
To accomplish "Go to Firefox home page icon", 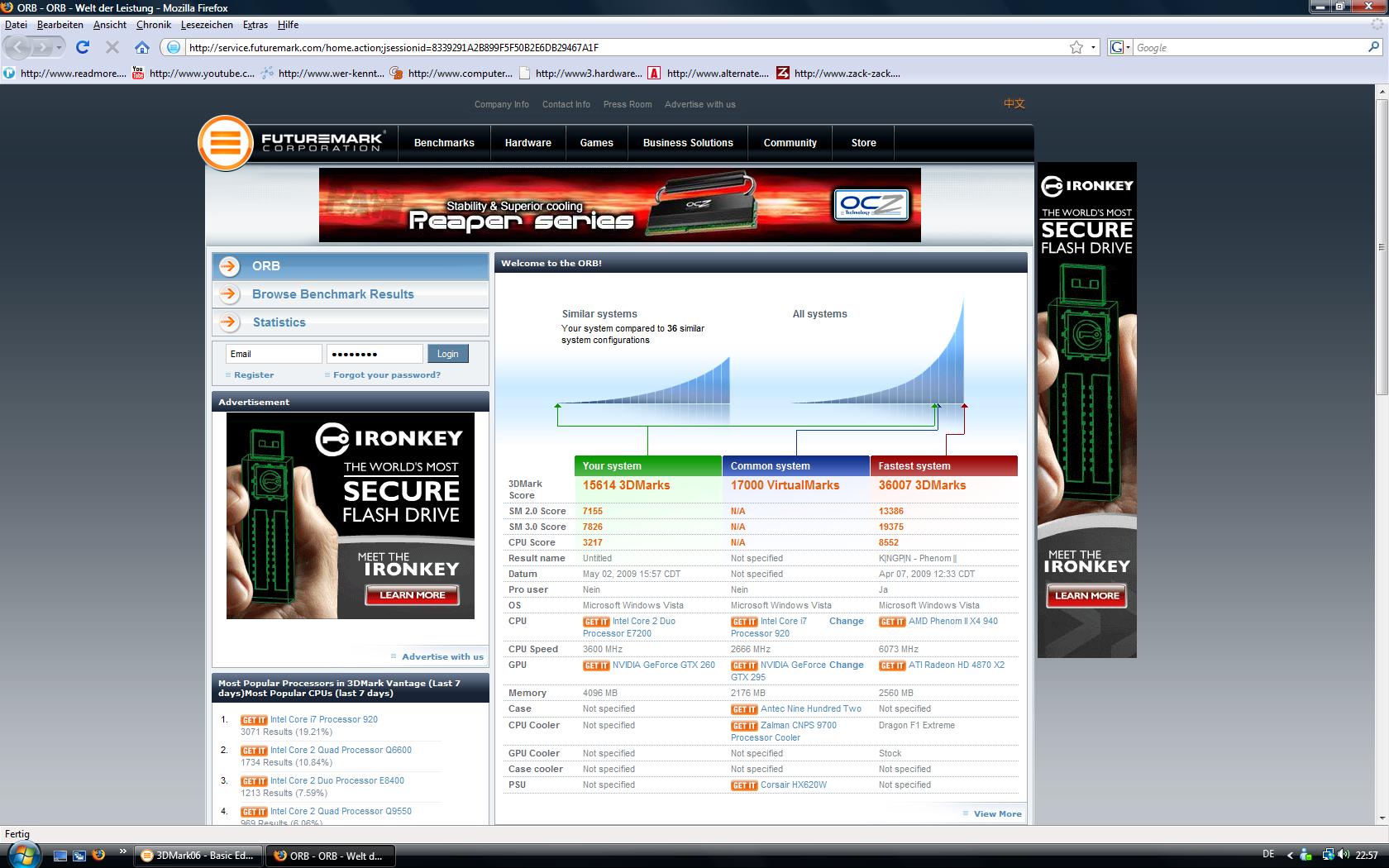I will [x=142, y=47].
